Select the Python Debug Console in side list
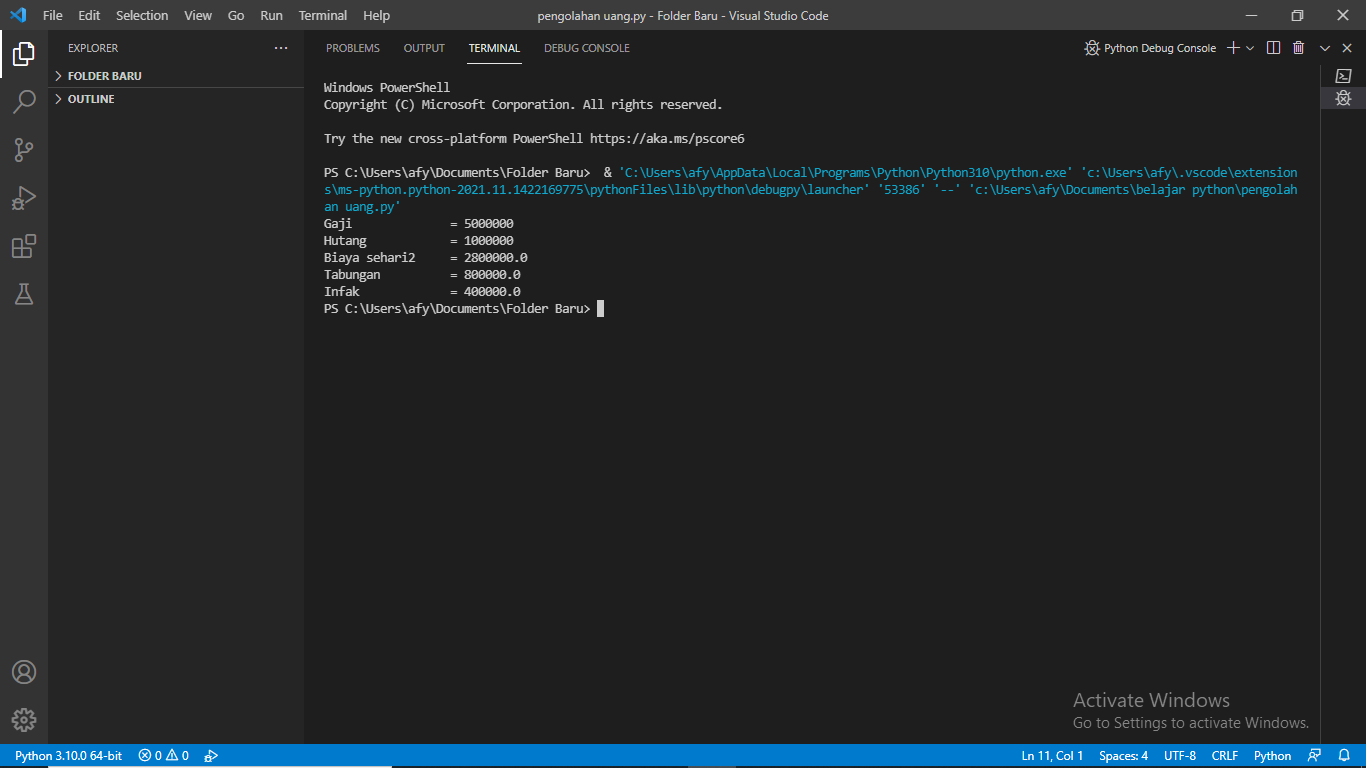Image resolution: width=1366 pixels, height=768 pixels. (x=1344, y=98)
